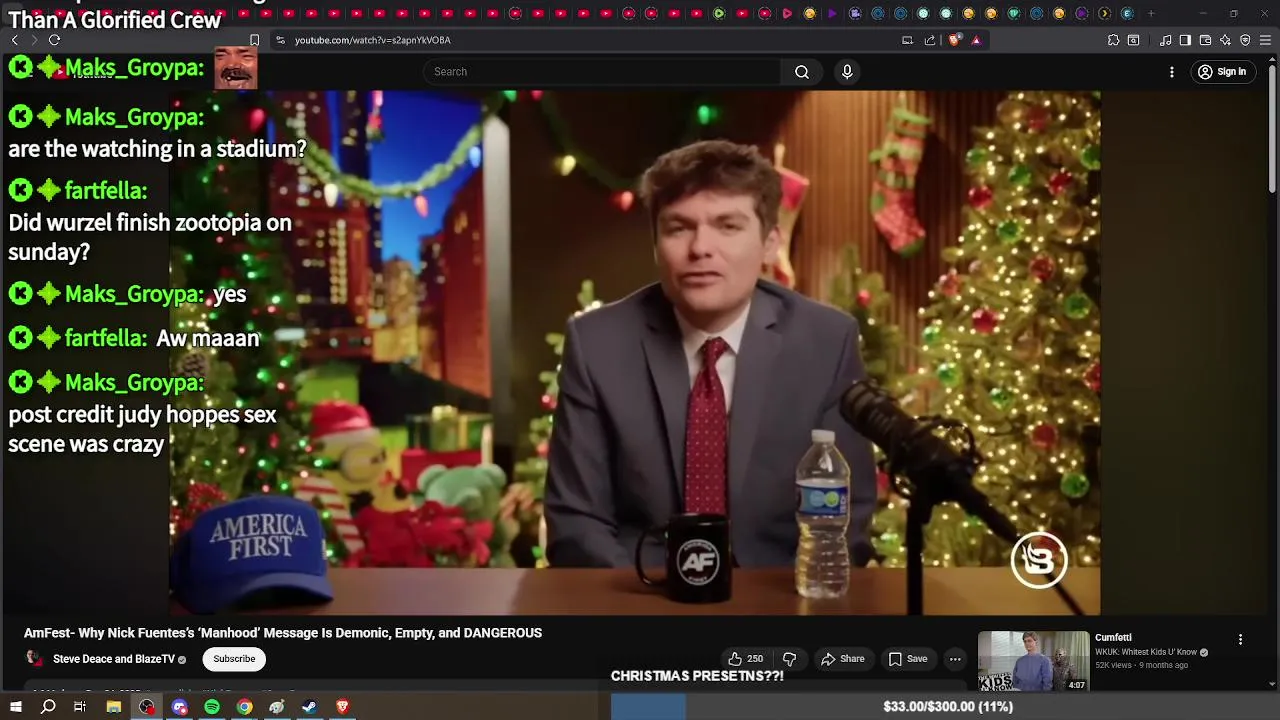Reload the YouTube page
The image size is (1280, 720).
click(x=54, y=40)
